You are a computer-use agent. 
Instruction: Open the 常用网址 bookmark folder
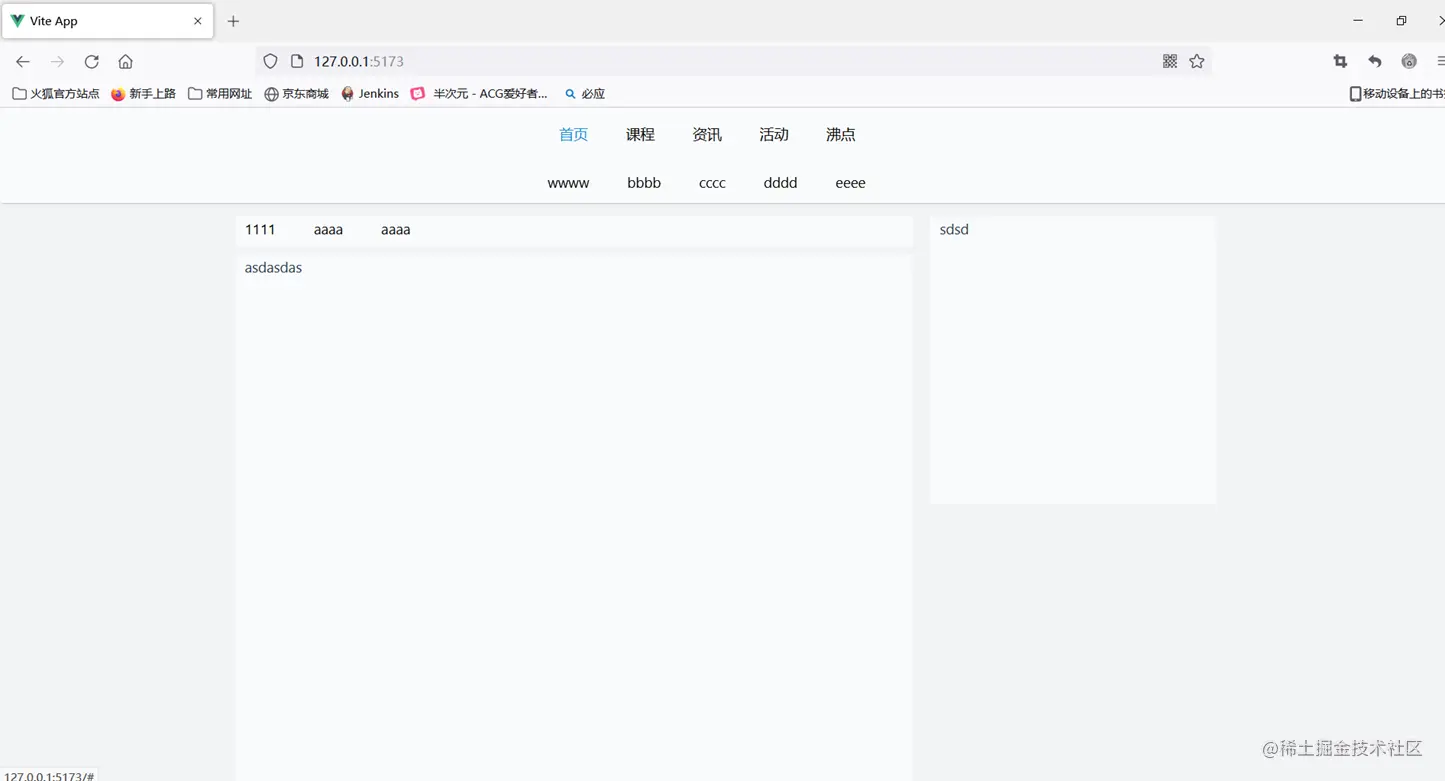point(220,94)
